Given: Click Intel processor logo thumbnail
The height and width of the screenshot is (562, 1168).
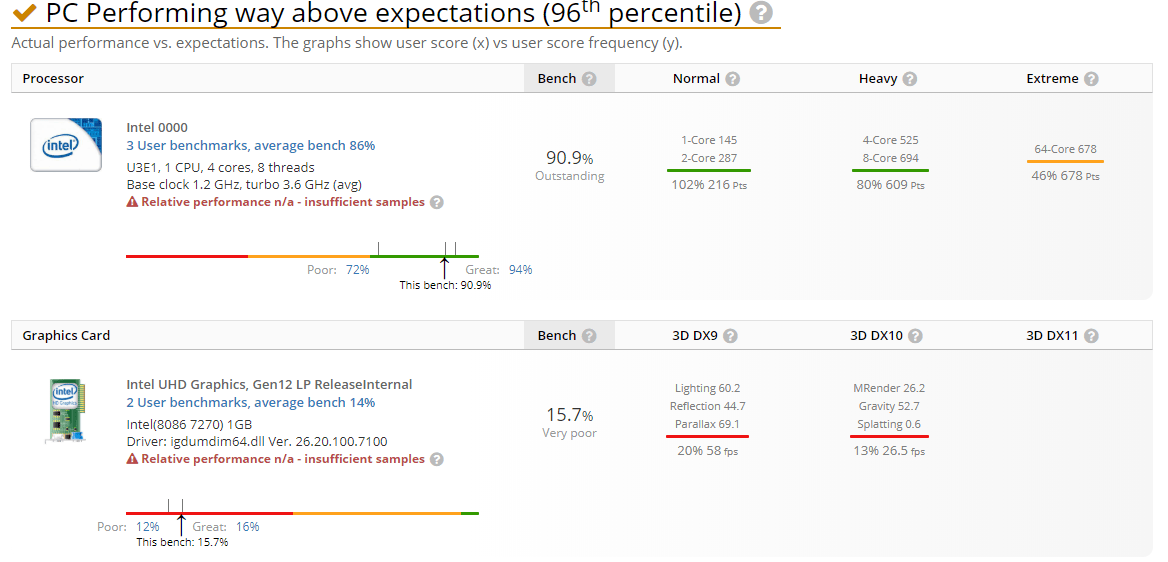Looking at the screenshot, I should [66, 145].
